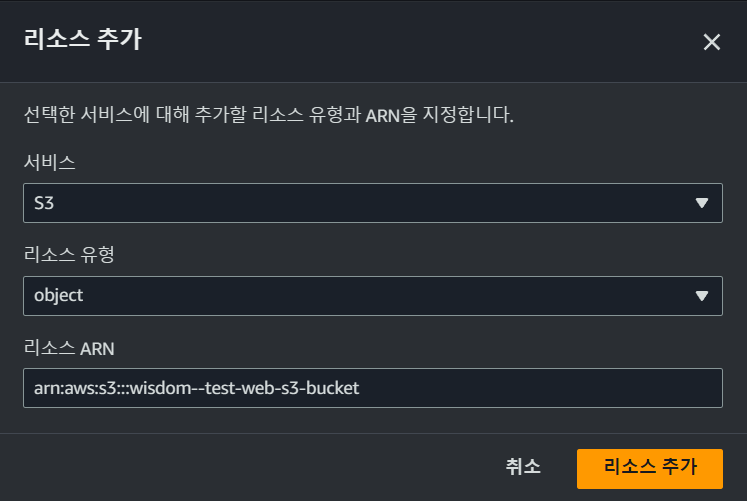Click the 리소스 유형 field label
Viewport: 747px width, 501px height.
point(69,254)
